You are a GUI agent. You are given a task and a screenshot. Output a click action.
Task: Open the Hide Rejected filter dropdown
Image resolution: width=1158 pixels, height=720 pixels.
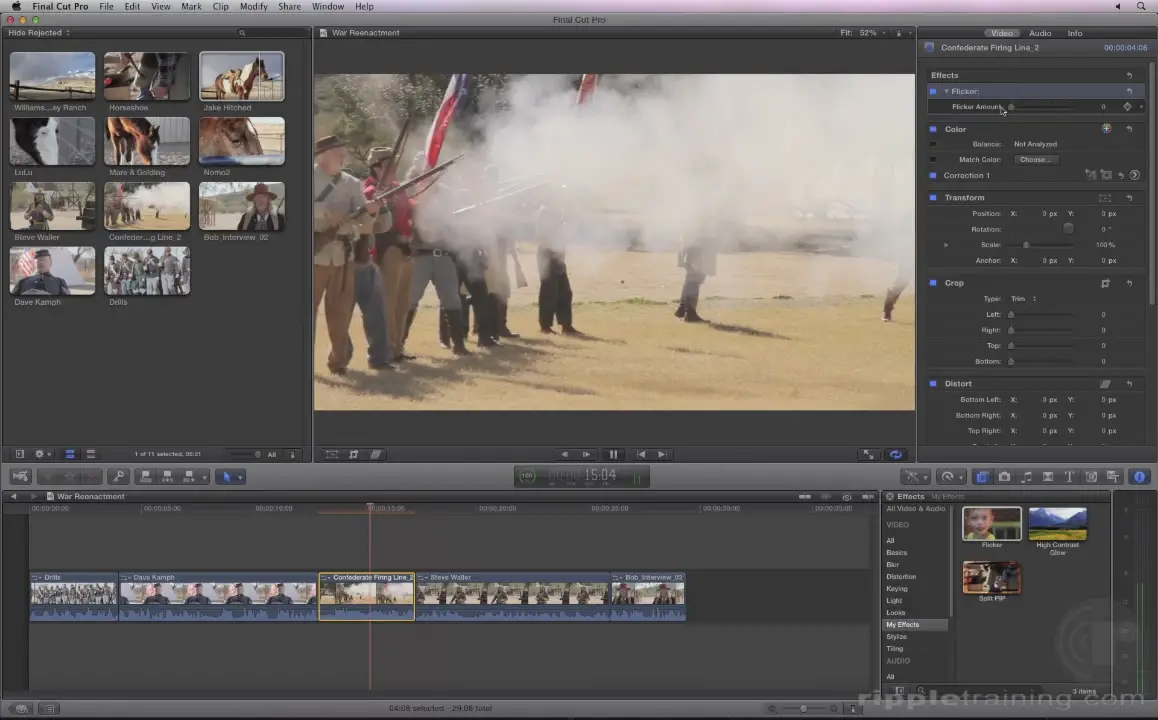point(39,32)
